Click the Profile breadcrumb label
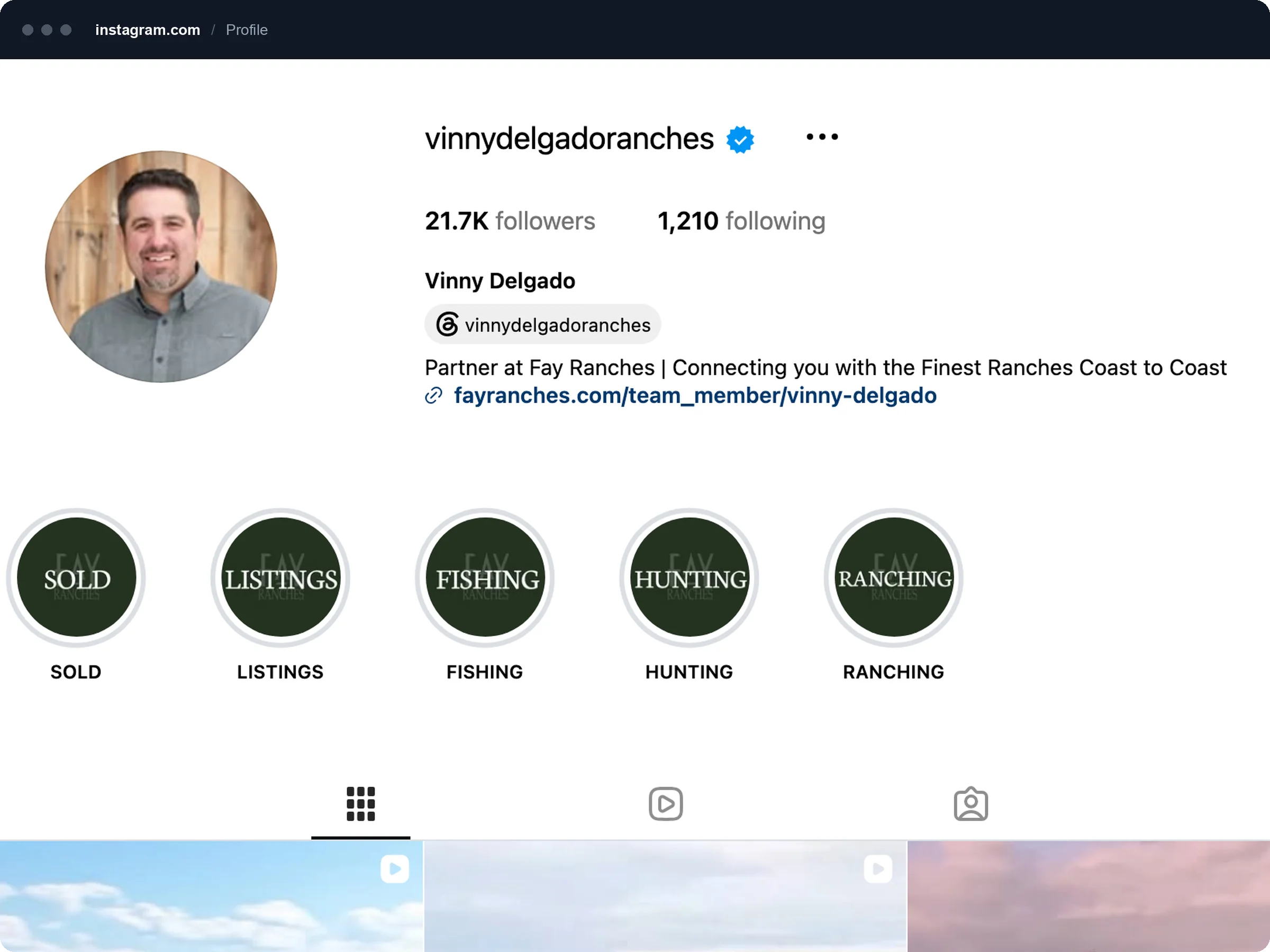 [246, 30]
